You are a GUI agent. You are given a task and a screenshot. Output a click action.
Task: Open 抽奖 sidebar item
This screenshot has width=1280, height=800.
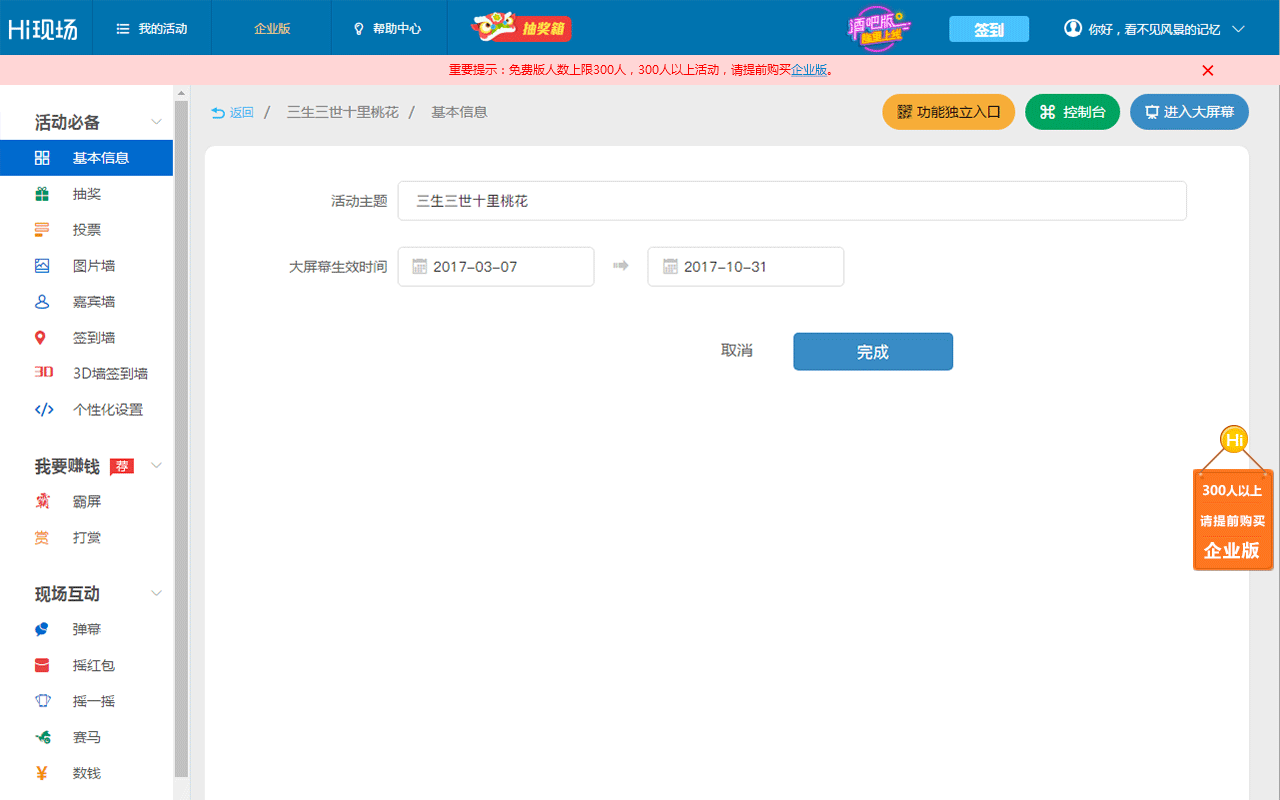(86, 194)
